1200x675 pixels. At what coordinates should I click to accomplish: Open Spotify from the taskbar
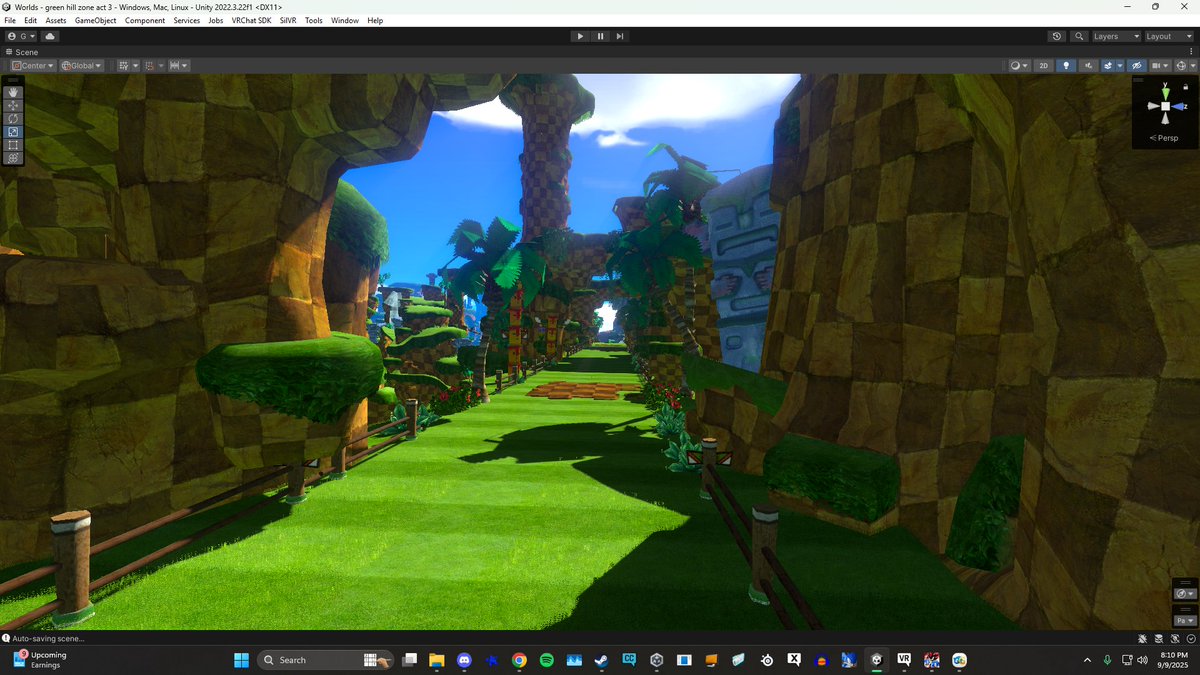click(547, 659)
